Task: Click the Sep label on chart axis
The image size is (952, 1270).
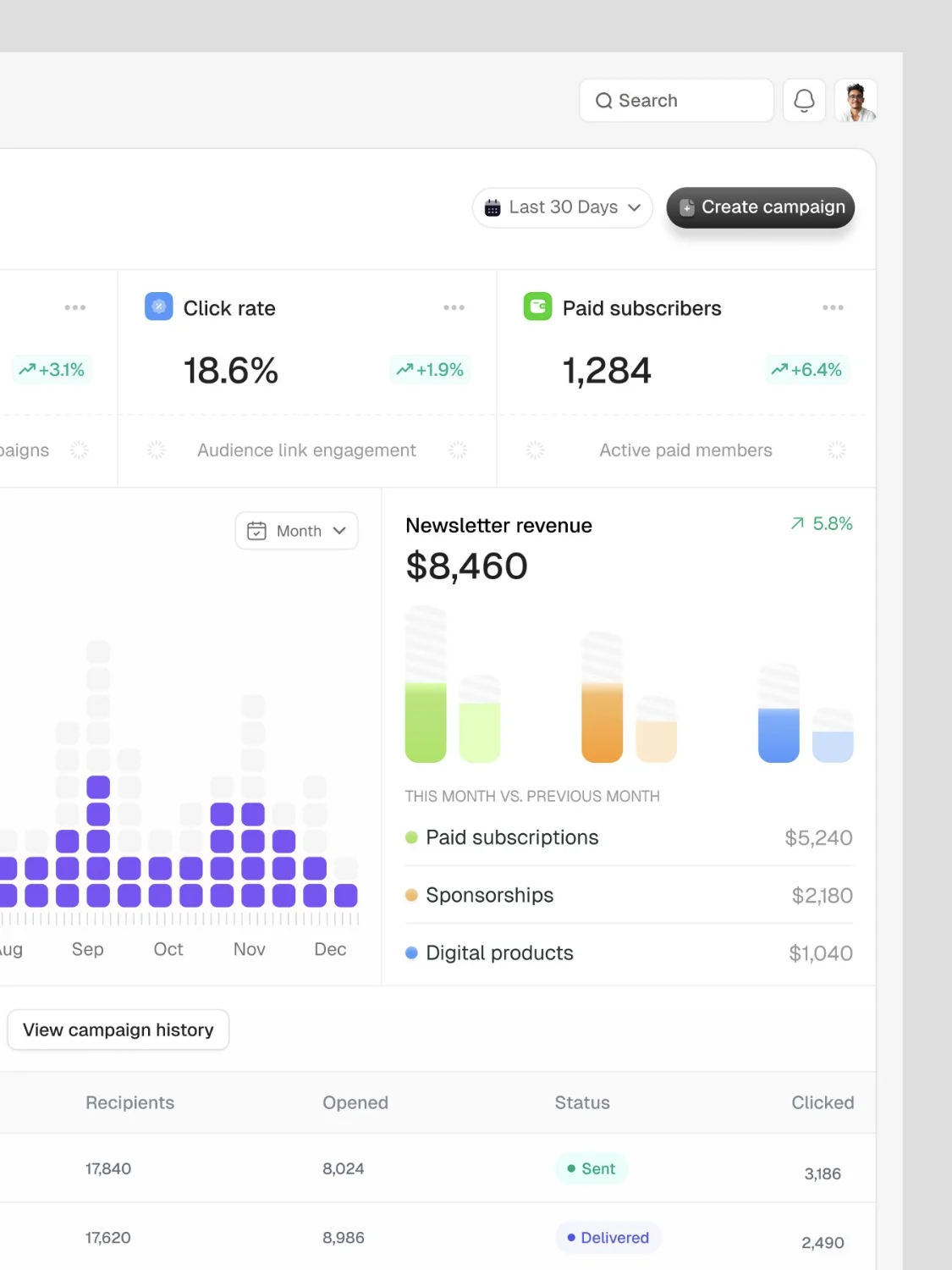Action: click(x=88, y=949)
